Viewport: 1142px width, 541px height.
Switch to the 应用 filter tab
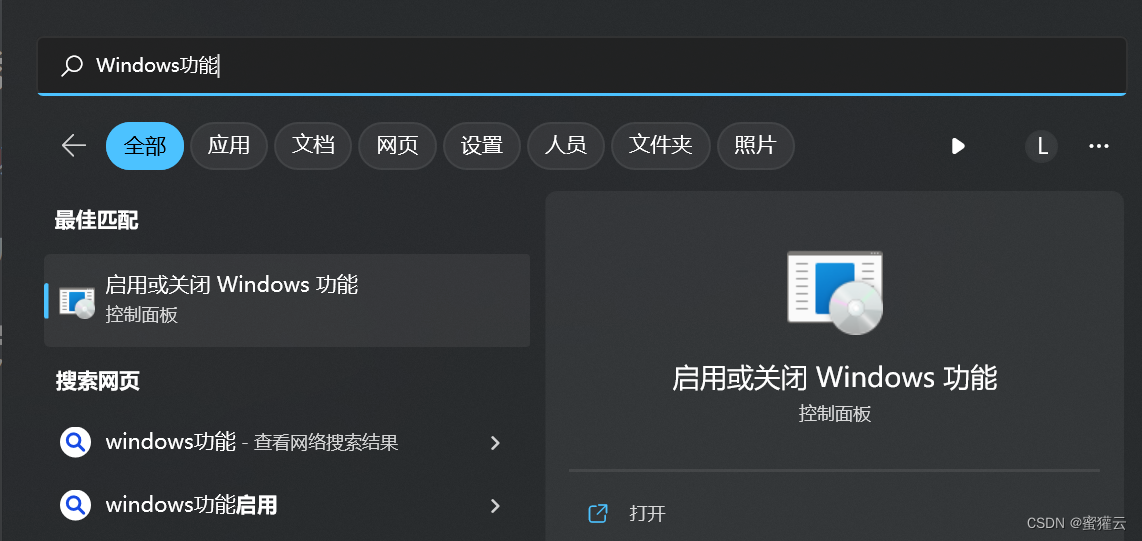[229, 146]
